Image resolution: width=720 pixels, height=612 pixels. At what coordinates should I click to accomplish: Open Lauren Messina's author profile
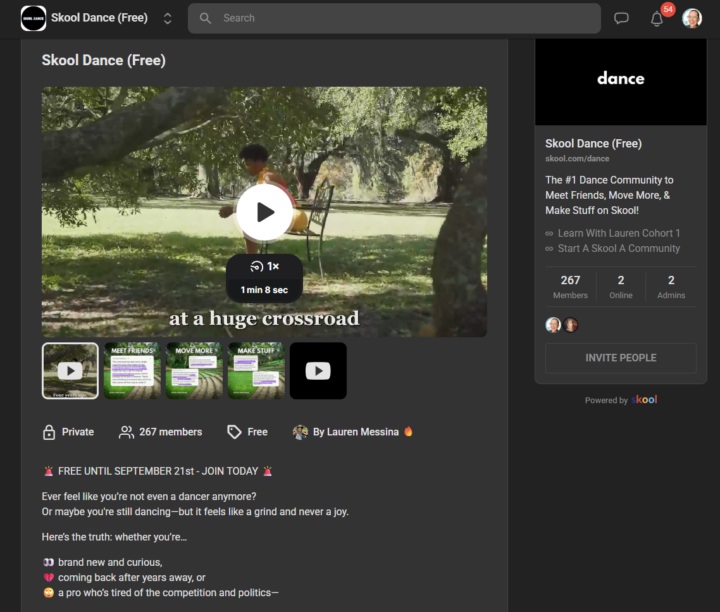352,432
